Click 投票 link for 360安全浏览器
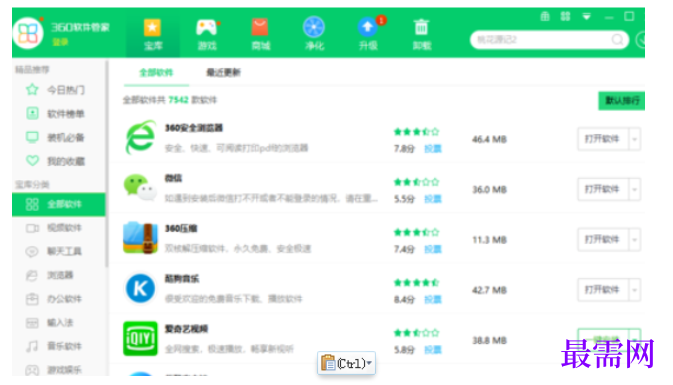Screen dimensions: 673x385 [433, 149]
